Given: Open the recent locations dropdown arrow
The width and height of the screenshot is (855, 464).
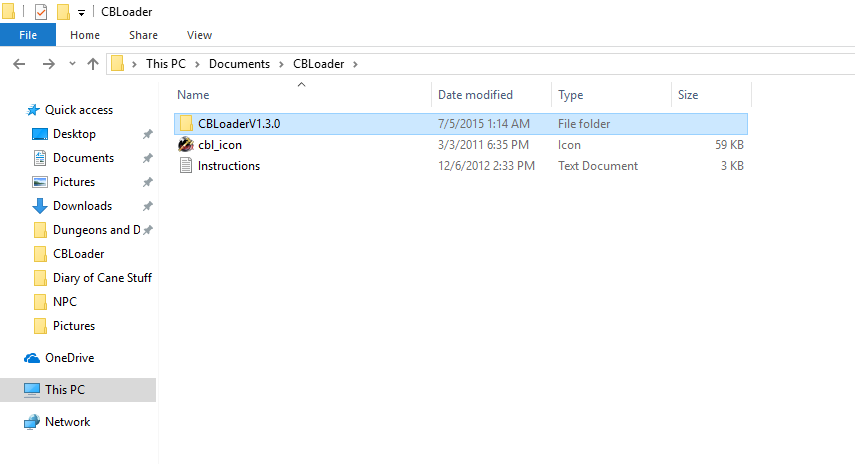Looking at the screenshot, I should pos(72,64).
